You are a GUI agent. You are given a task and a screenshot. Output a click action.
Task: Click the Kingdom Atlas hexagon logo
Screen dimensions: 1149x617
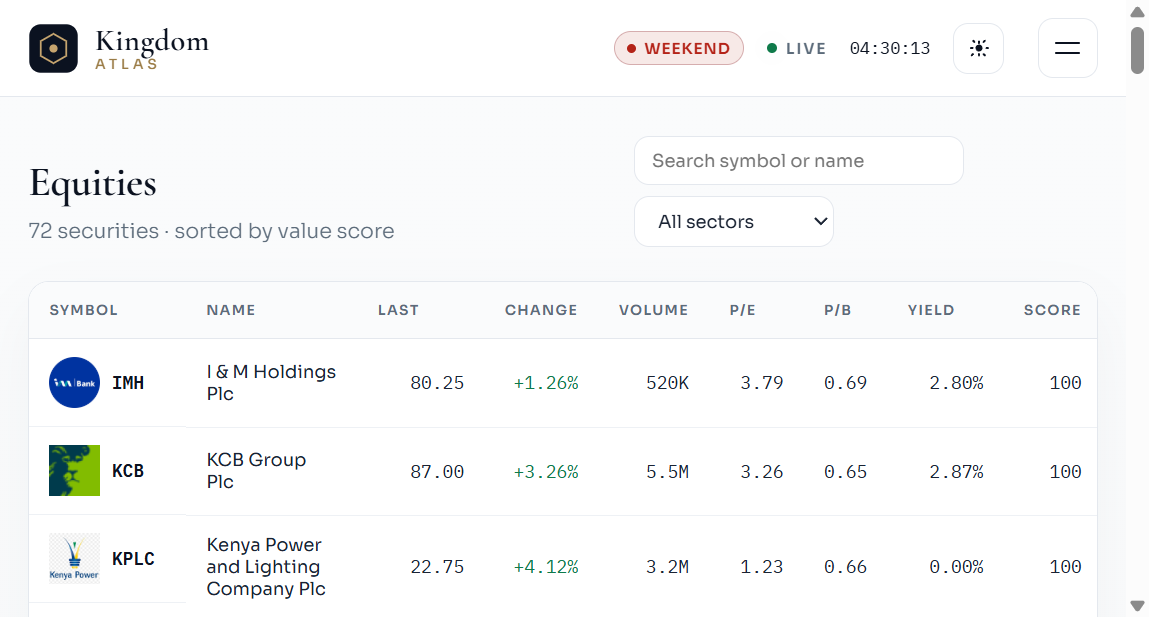click(x=53, y=48)
